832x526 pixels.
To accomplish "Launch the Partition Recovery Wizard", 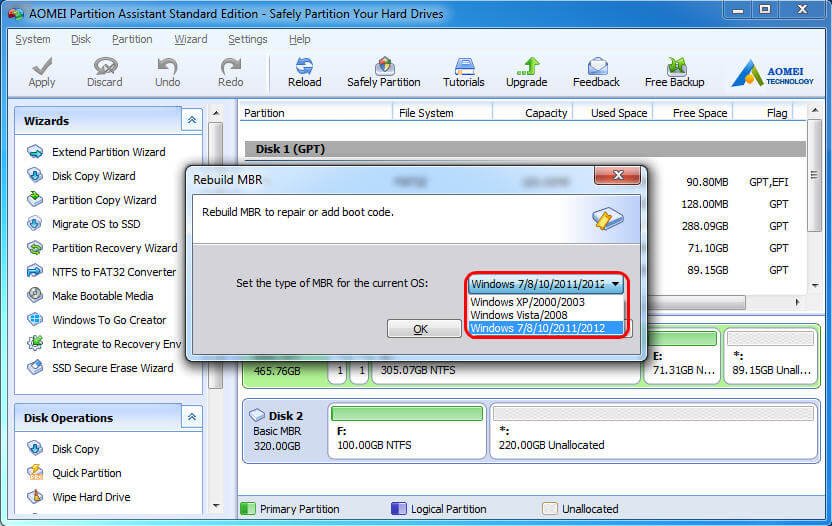I will 115,248.
